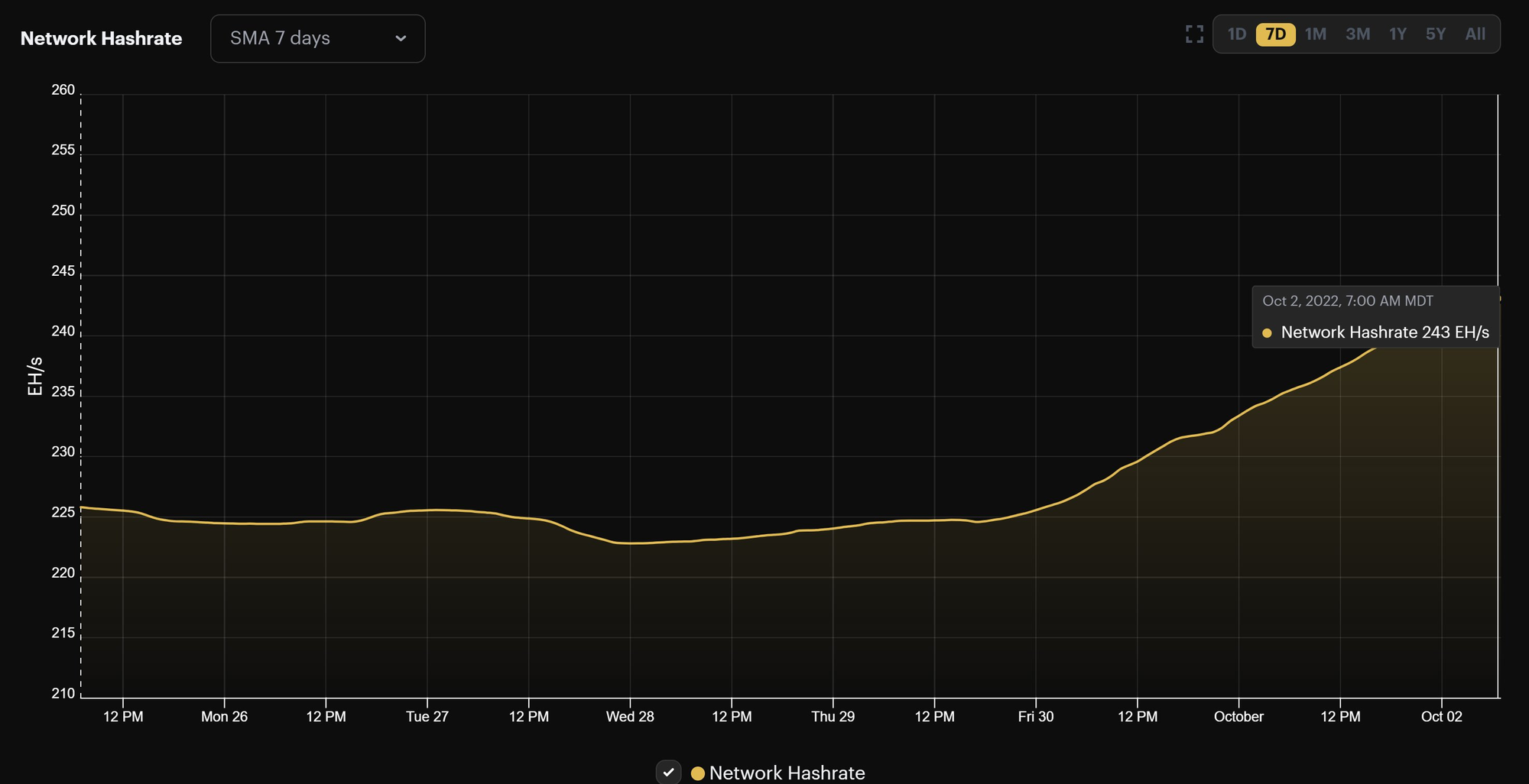1529x784 pixels.
Task: Enable the 1D view while 7D is active
Action: 1238,34
